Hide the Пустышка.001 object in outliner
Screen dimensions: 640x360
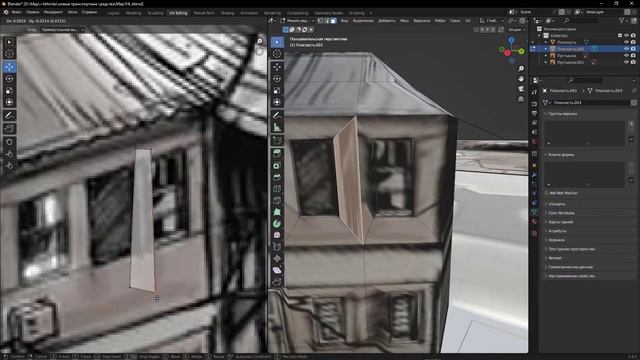click(x=626, y=62)
